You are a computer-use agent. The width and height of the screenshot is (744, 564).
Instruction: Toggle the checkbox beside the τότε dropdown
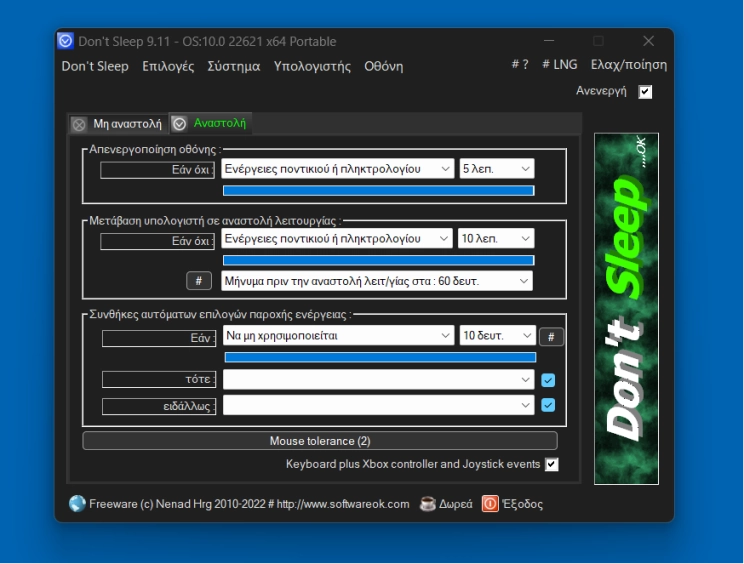click(548, 380)
